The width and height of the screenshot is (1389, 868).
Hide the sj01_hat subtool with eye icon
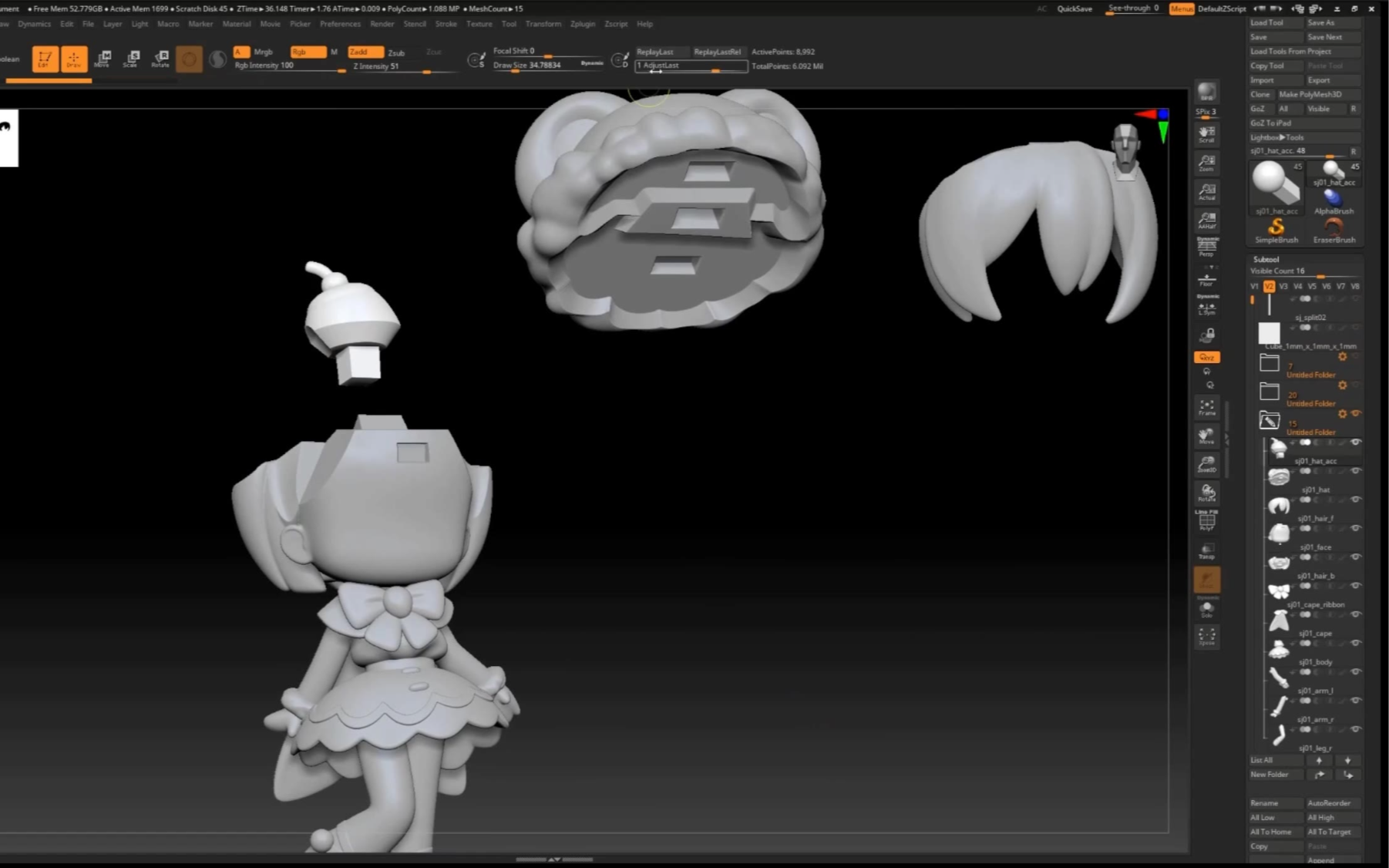pyautogui.click(x=1355, y=471)
